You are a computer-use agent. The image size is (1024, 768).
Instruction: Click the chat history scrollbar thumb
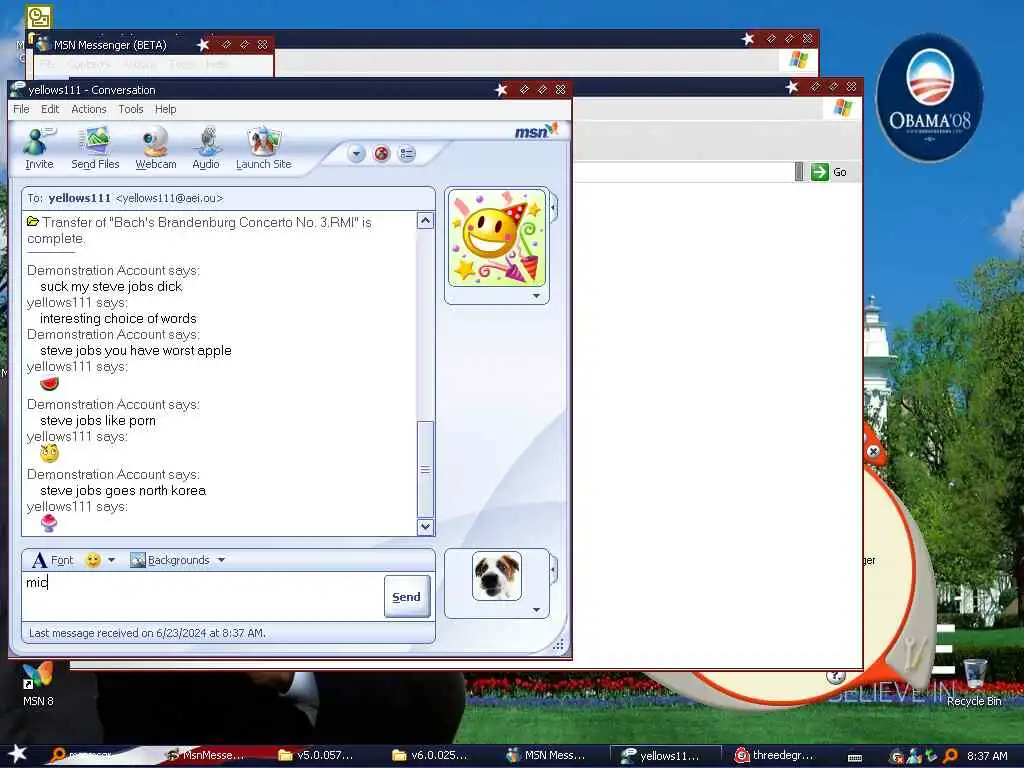(x=425, y=470)
